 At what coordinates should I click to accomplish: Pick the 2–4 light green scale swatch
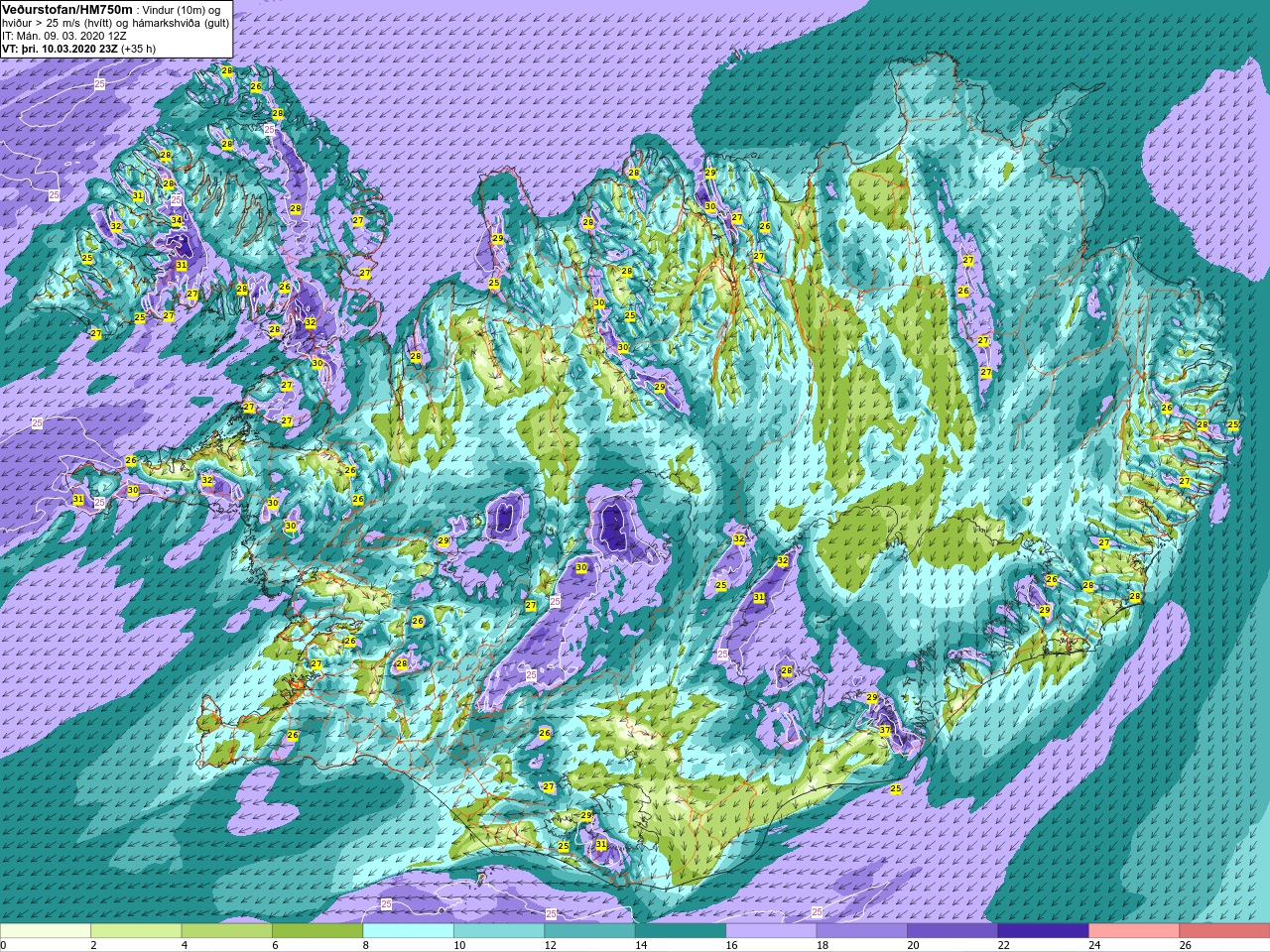[x=136, y=931]
